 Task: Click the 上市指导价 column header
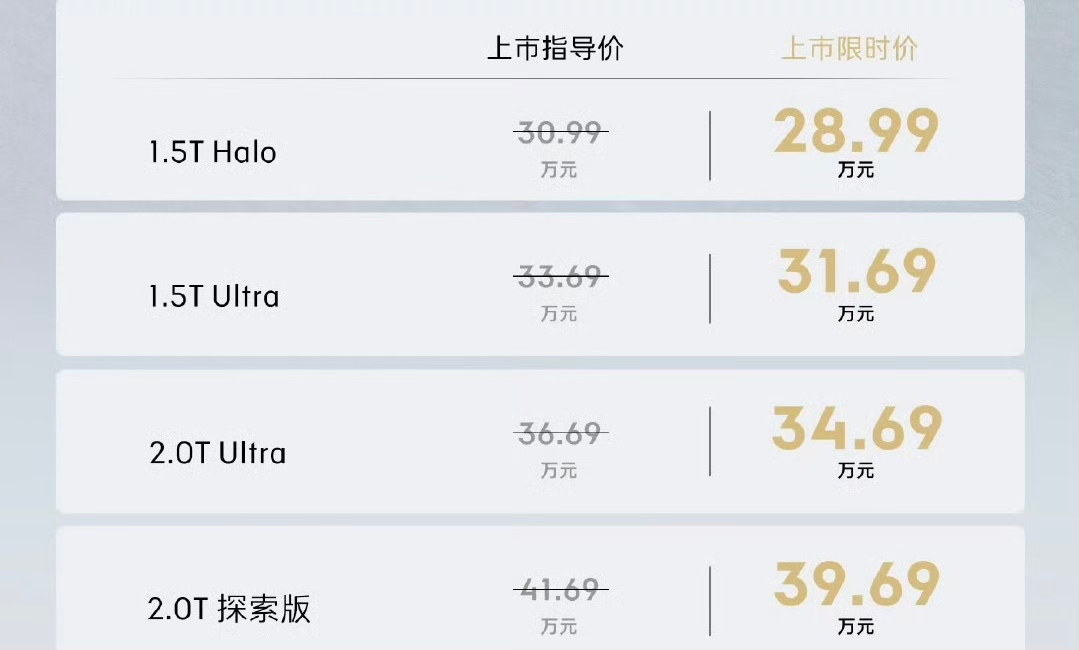click(x=555, y=49)
